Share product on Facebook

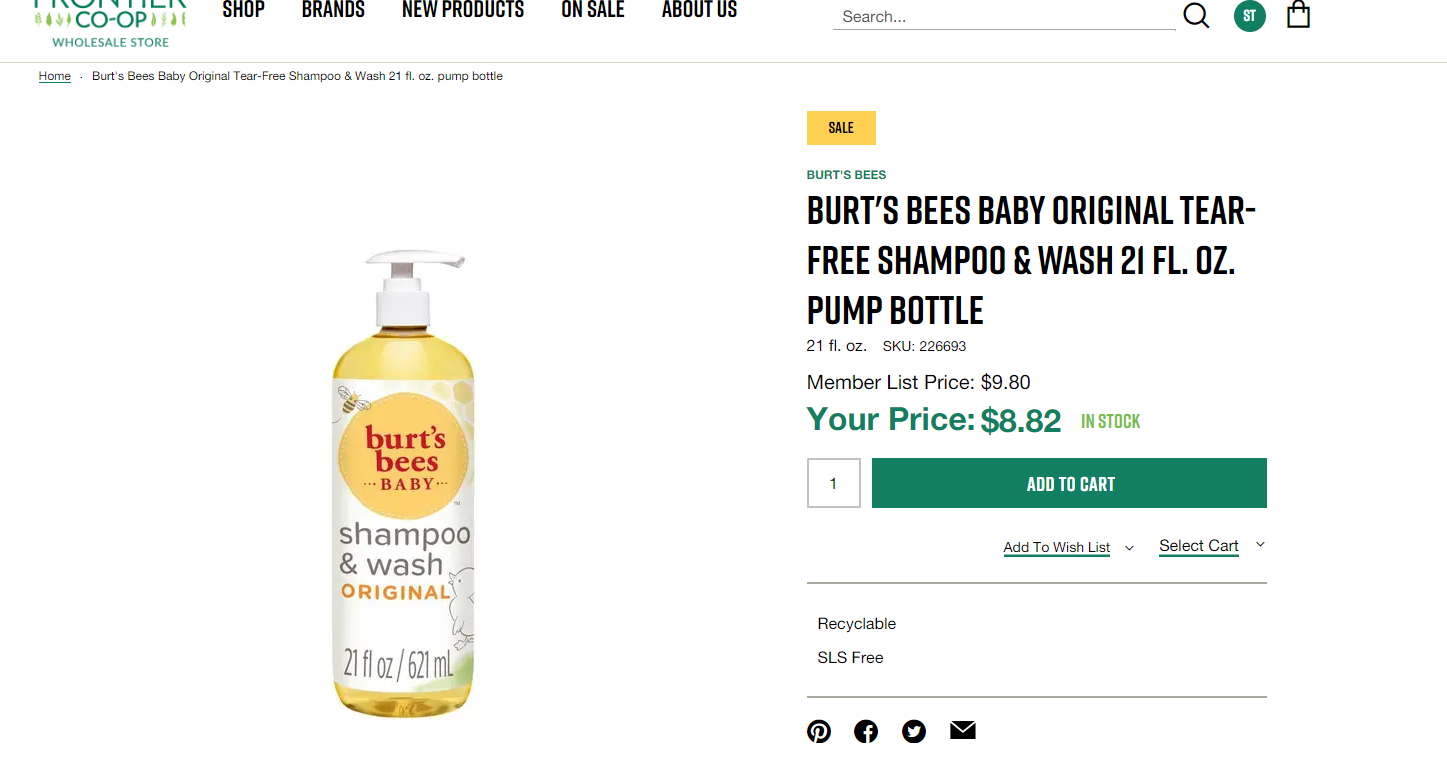click(866, 731)
